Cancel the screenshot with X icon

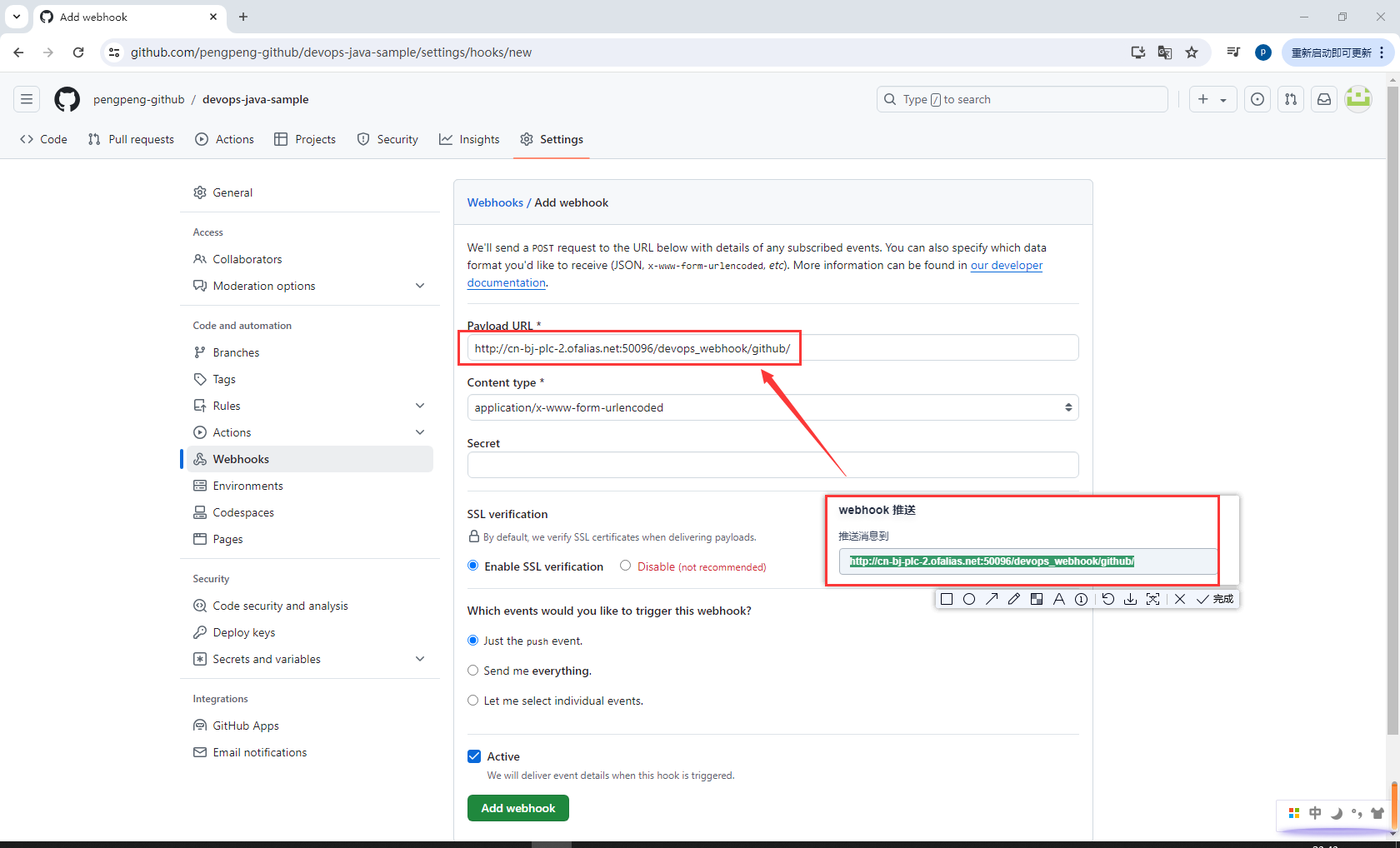pyautogui.click(x=1180, y=599)
